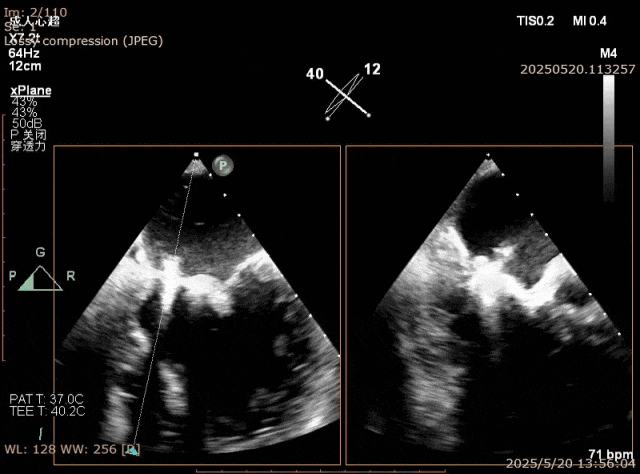Click the M4 gray map label
640x474 pixels.
point(608,52)
